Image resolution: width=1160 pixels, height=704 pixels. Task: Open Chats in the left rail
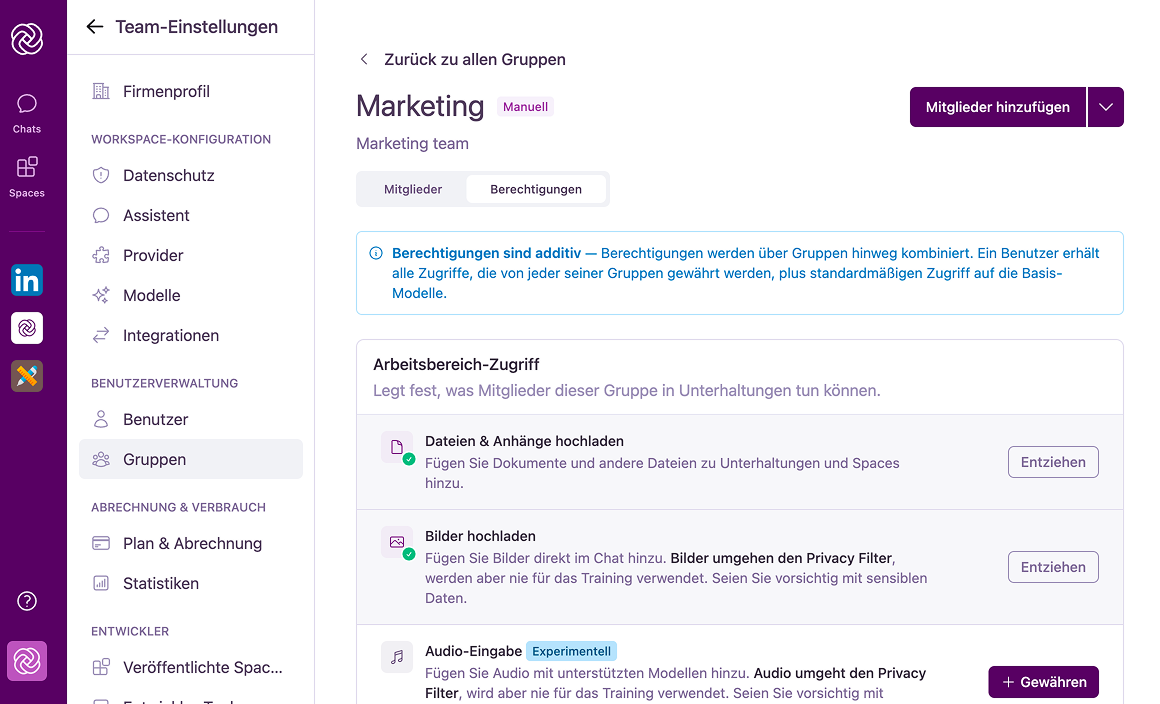click(x=27, y=113)
